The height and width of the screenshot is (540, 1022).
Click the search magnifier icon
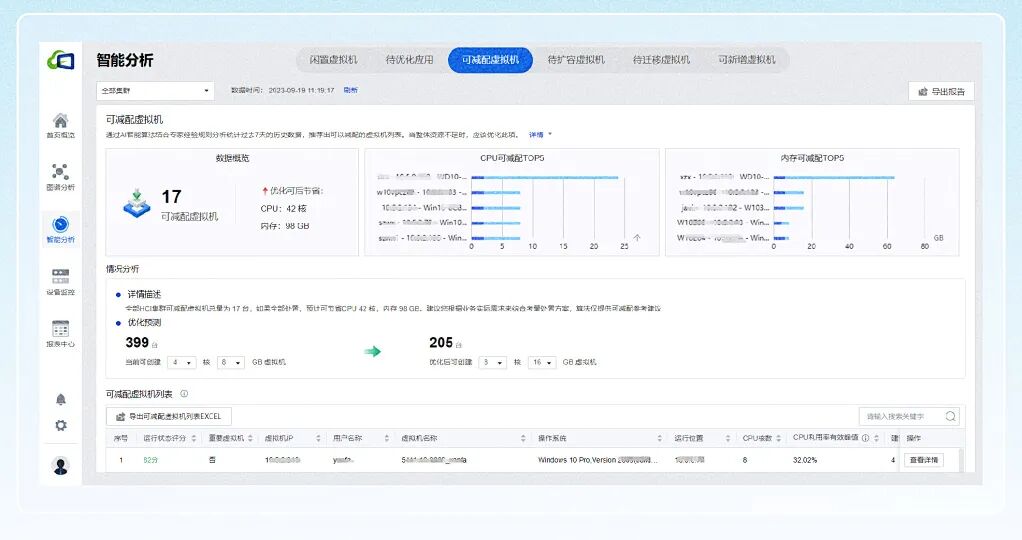click(950, 416)
